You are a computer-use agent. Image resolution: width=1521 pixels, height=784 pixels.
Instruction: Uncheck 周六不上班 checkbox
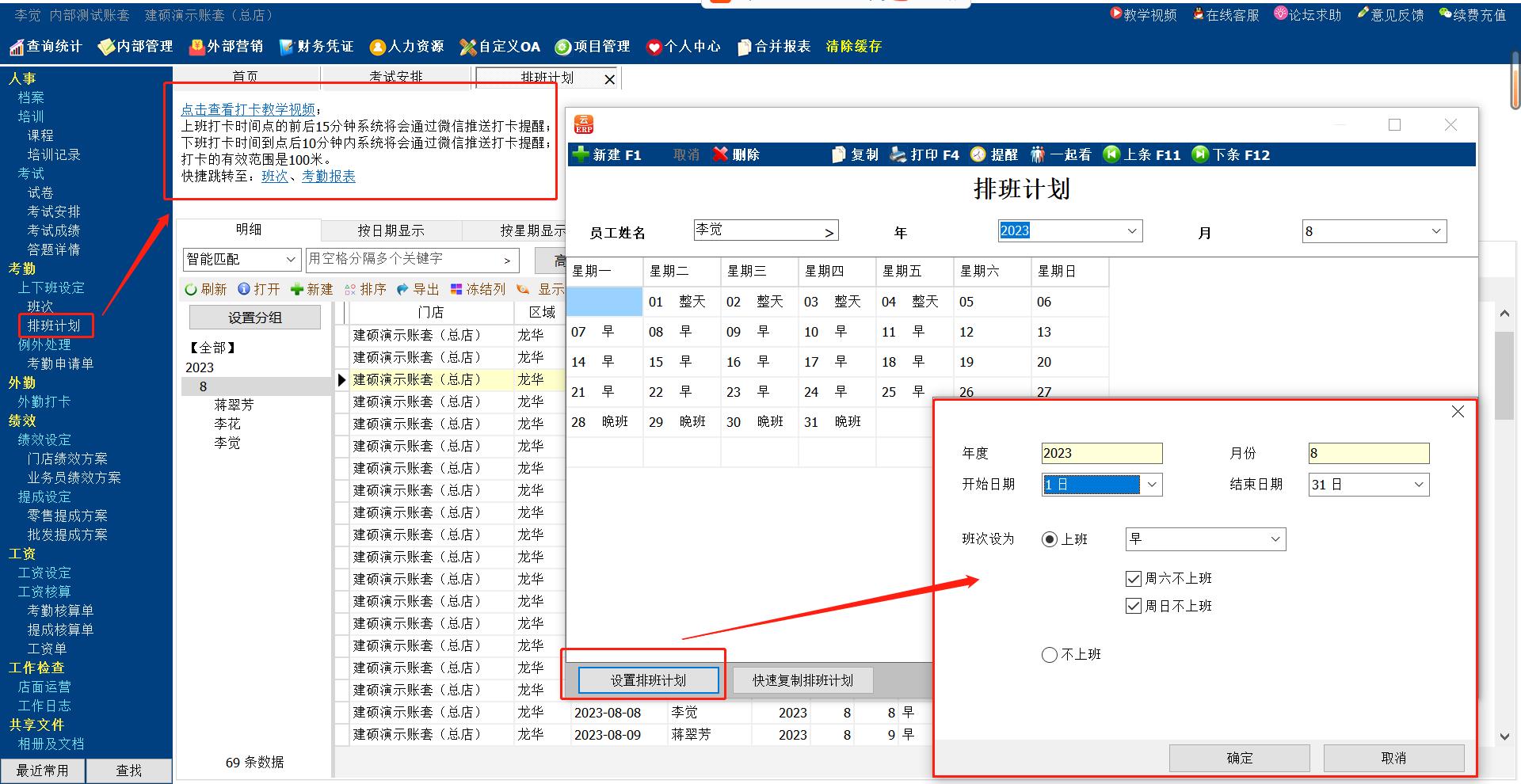[x=1134, y=579]
